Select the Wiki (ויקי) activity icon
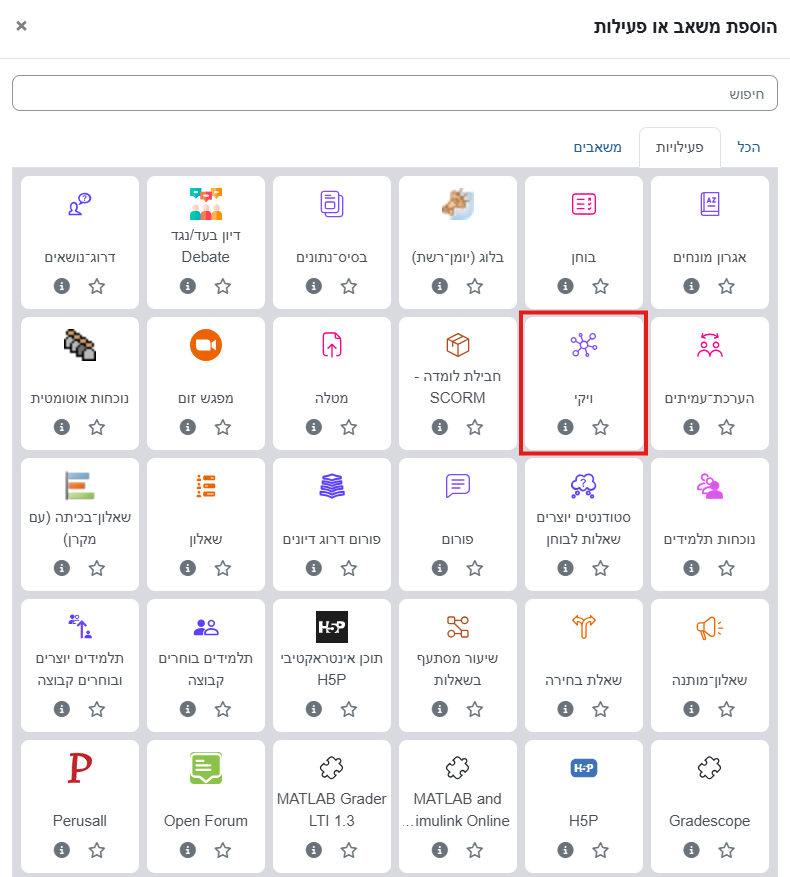790x877 pixels. [583, 346]
